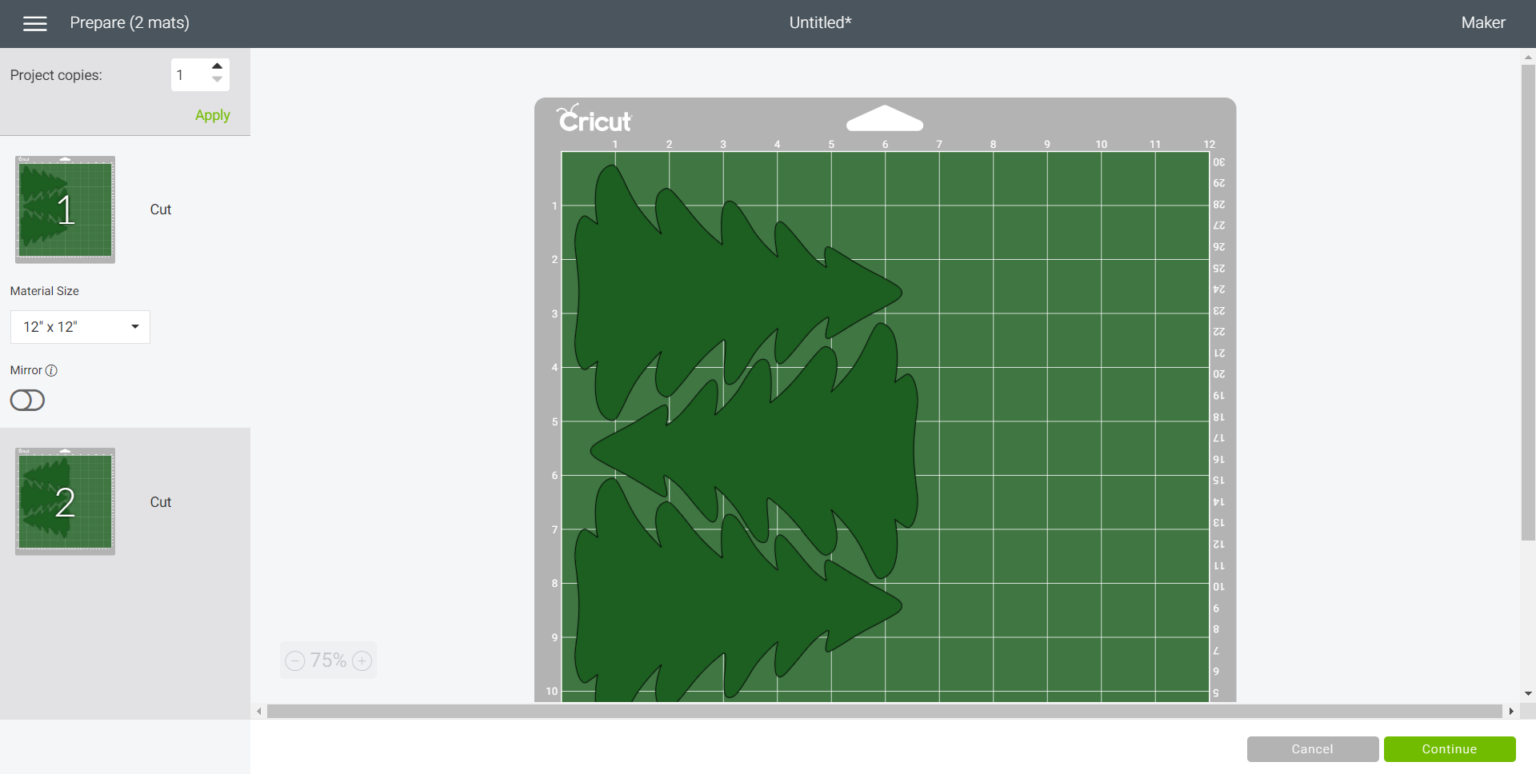1536x774 pixels.
Task: Increase project copies with up arrow
Action: (x=217, y=67)
